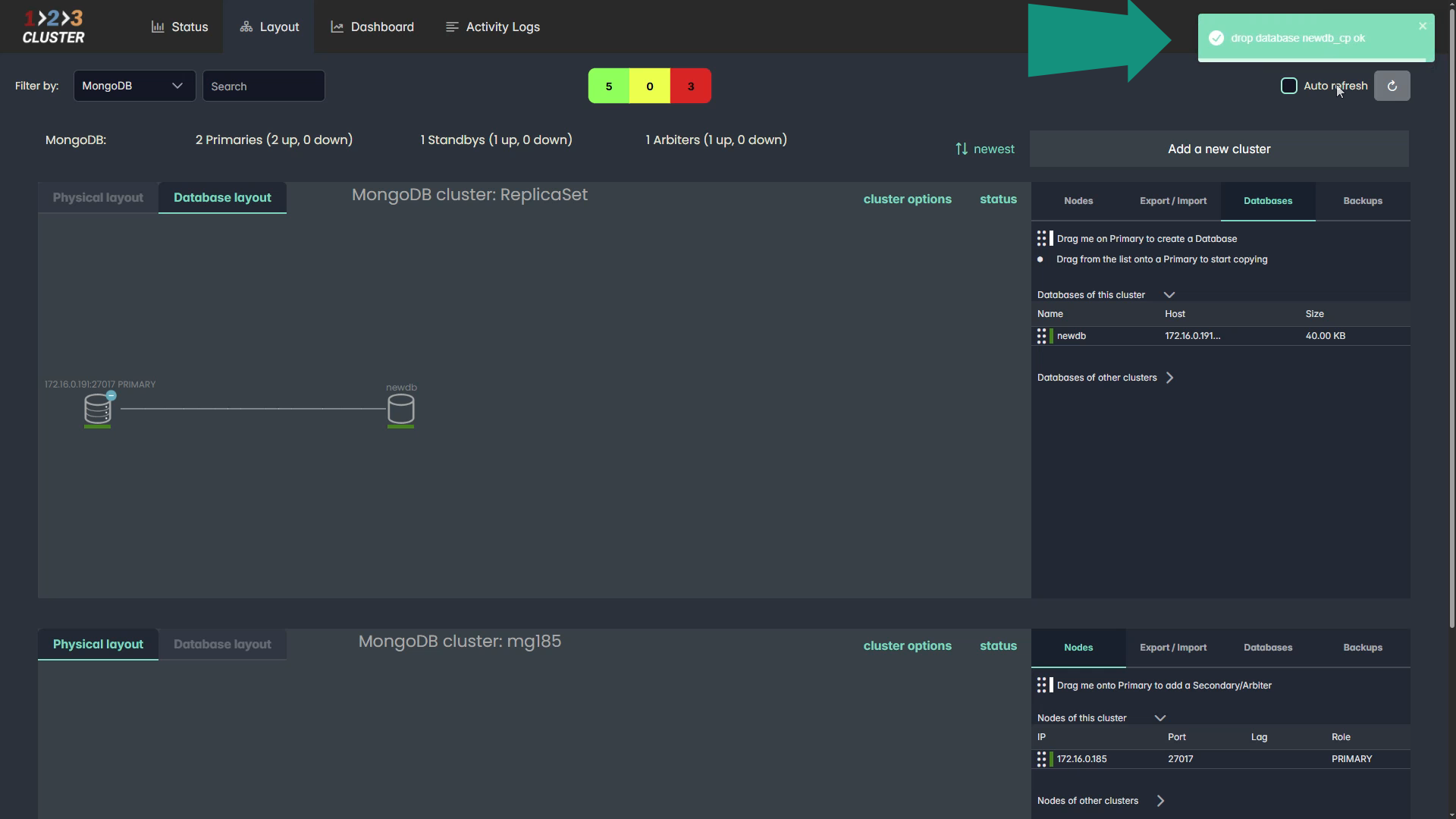Open ReplicaSet cluster options
Image resolution: width=1456 pixels, height=819 pixels.
pos(907,199)
